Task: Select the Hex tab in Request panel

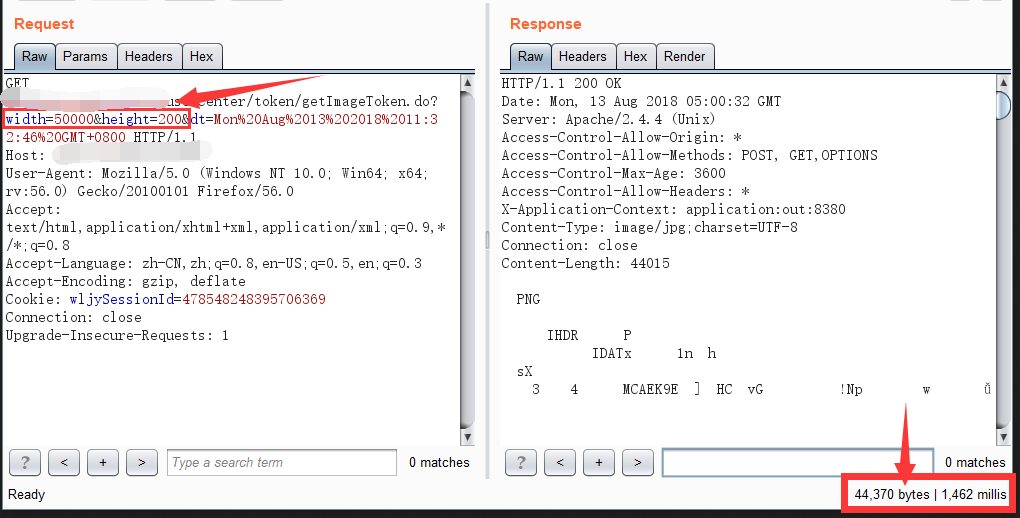Action: point(202,57)
